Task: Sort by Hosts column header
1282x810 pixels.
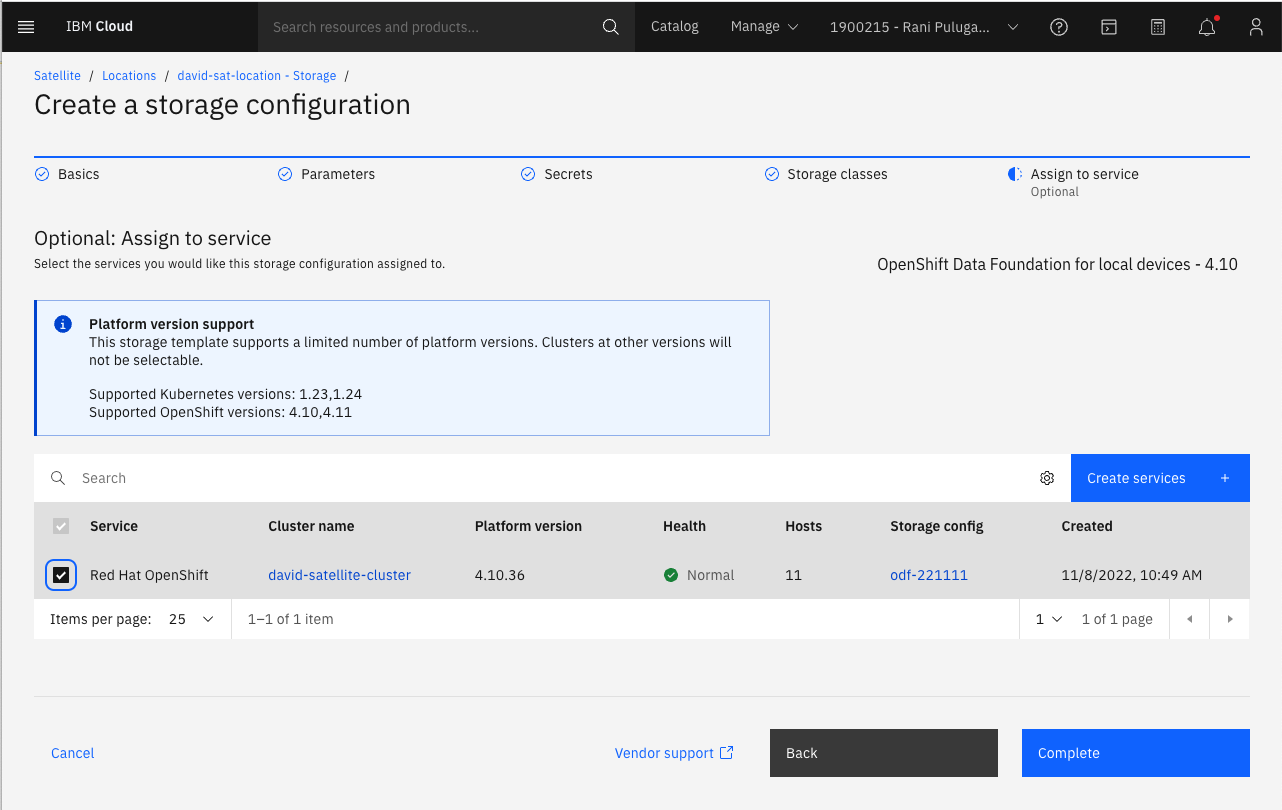Action: [x=804, y=526]
